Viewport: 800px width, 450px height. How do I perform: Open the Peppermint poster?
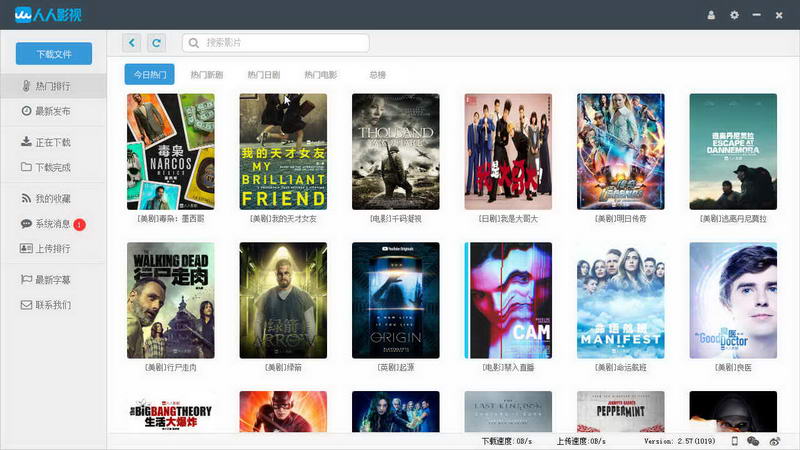click(620, 412)
